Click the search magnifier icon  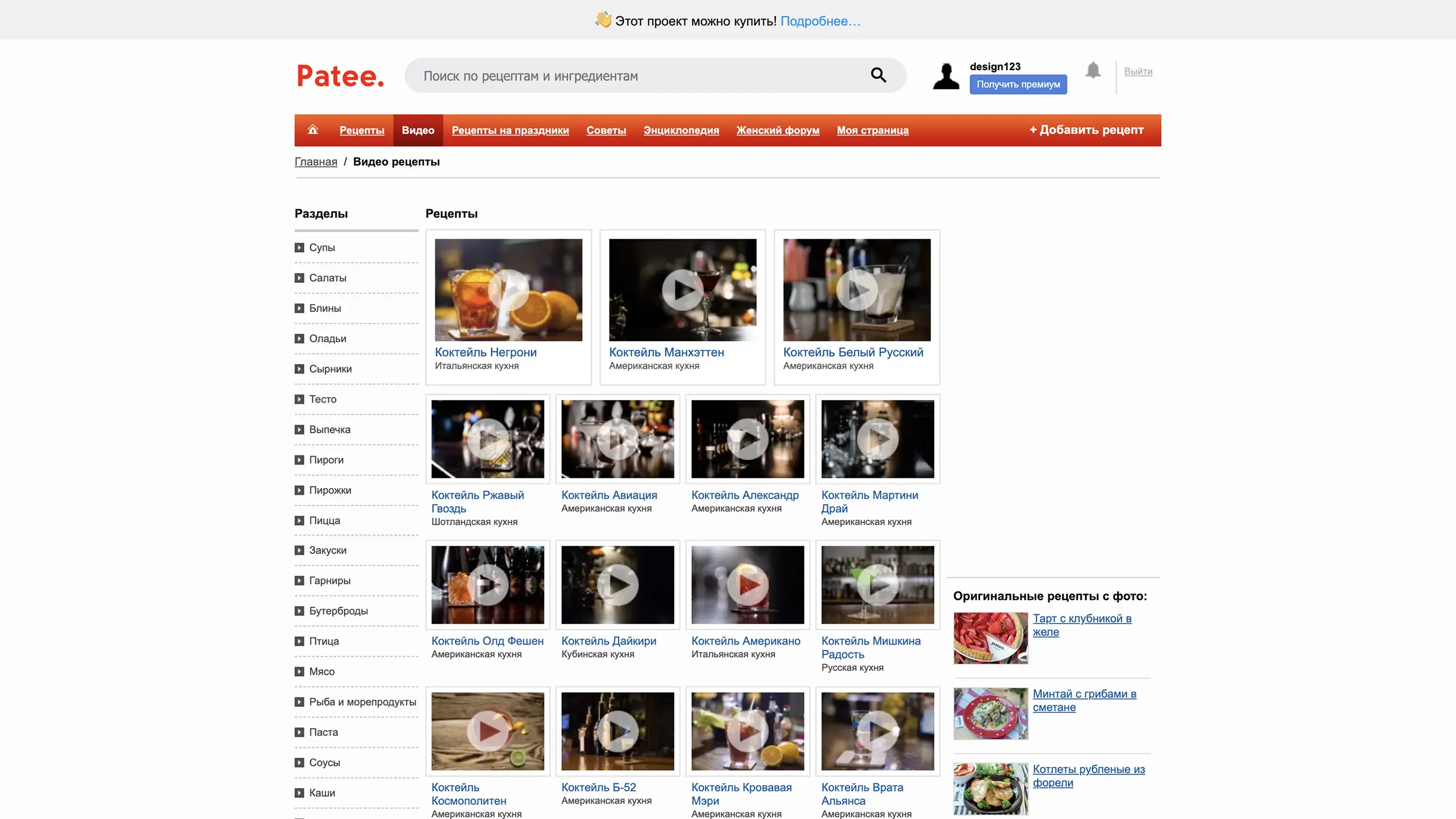point(878,75)
